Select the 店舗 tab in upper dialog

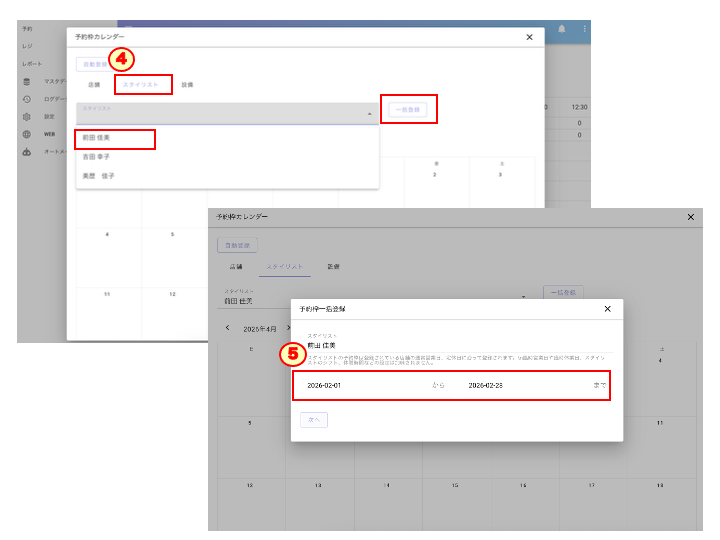94,85
